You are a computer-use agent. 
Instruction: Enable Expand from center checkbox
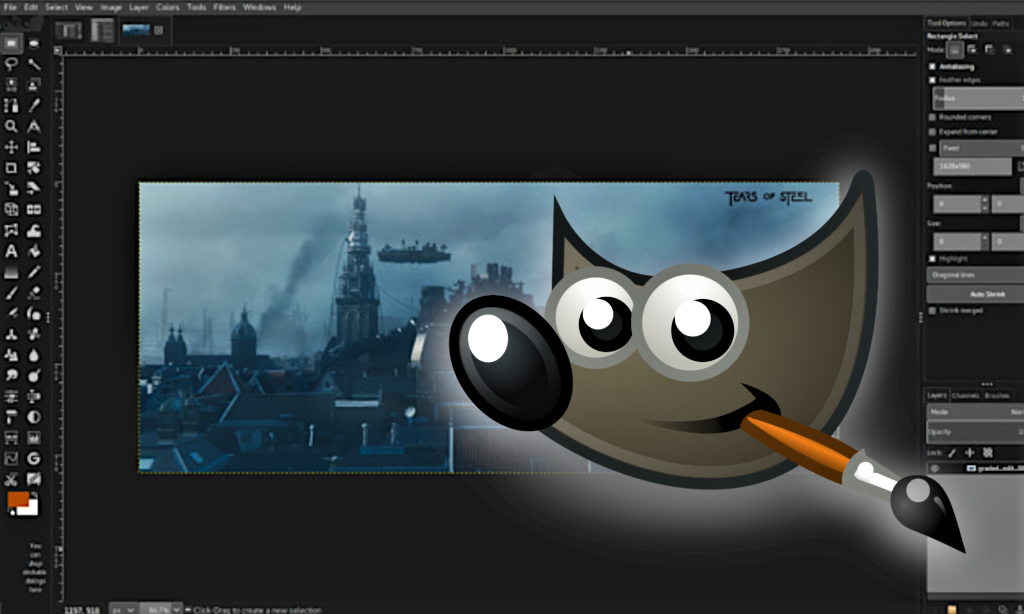[933, 131]
